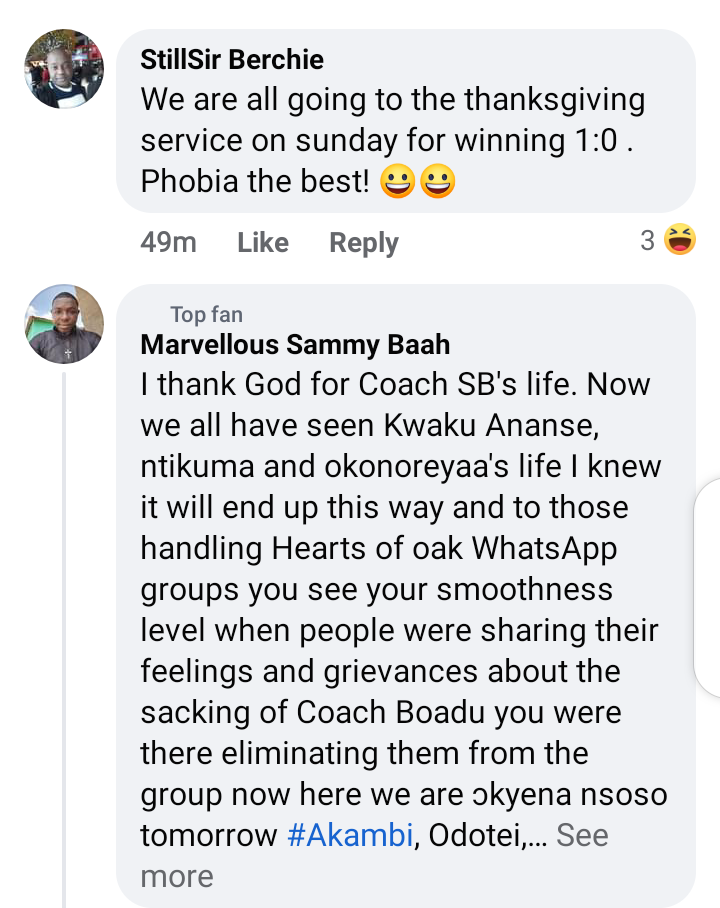Tap the Top fan badge label
This screenshot has height=908, width=720.
[206, 315]
